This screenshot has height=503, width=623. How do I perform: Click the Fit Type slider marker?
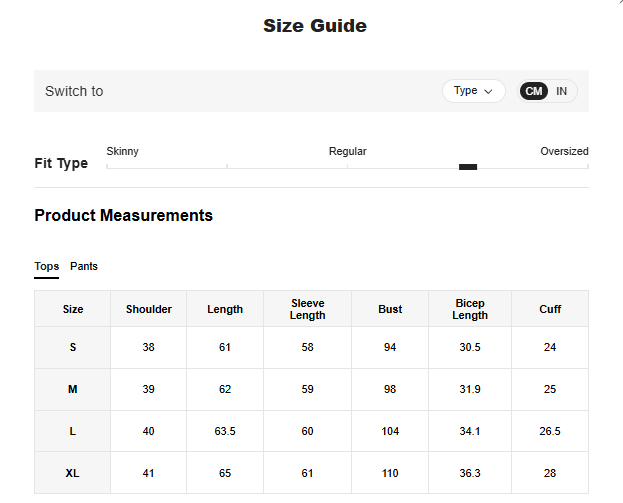pos(468,167)
